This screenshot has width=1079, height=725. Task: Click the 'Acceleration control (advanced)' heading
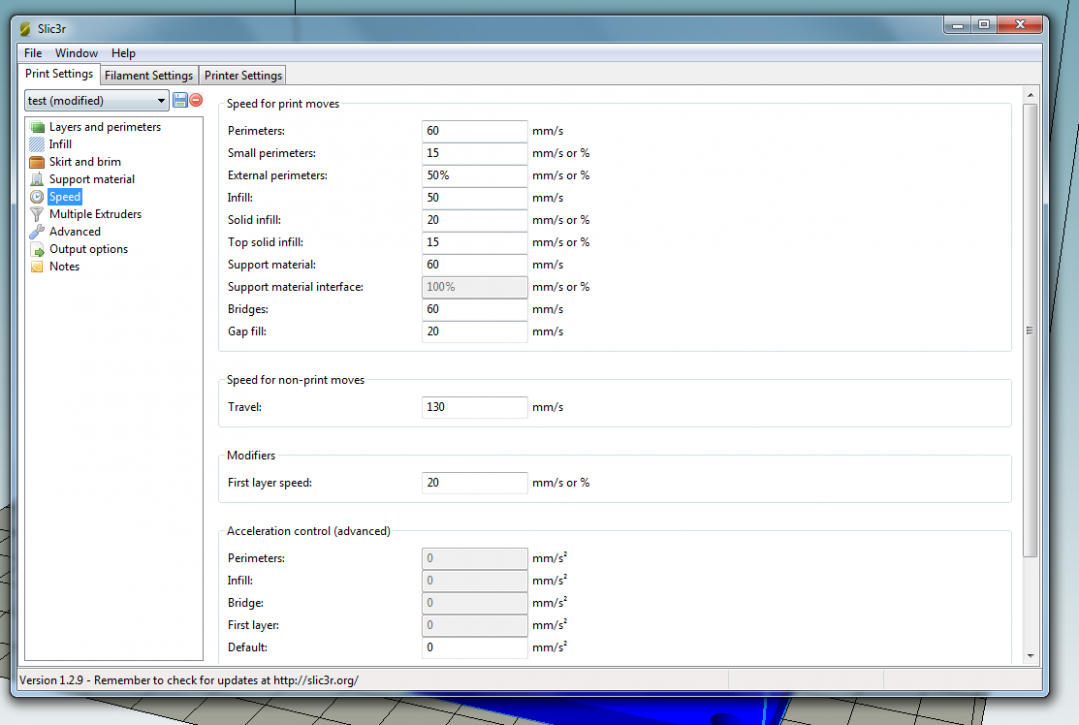pyautogui.click(x=308, y=531)
